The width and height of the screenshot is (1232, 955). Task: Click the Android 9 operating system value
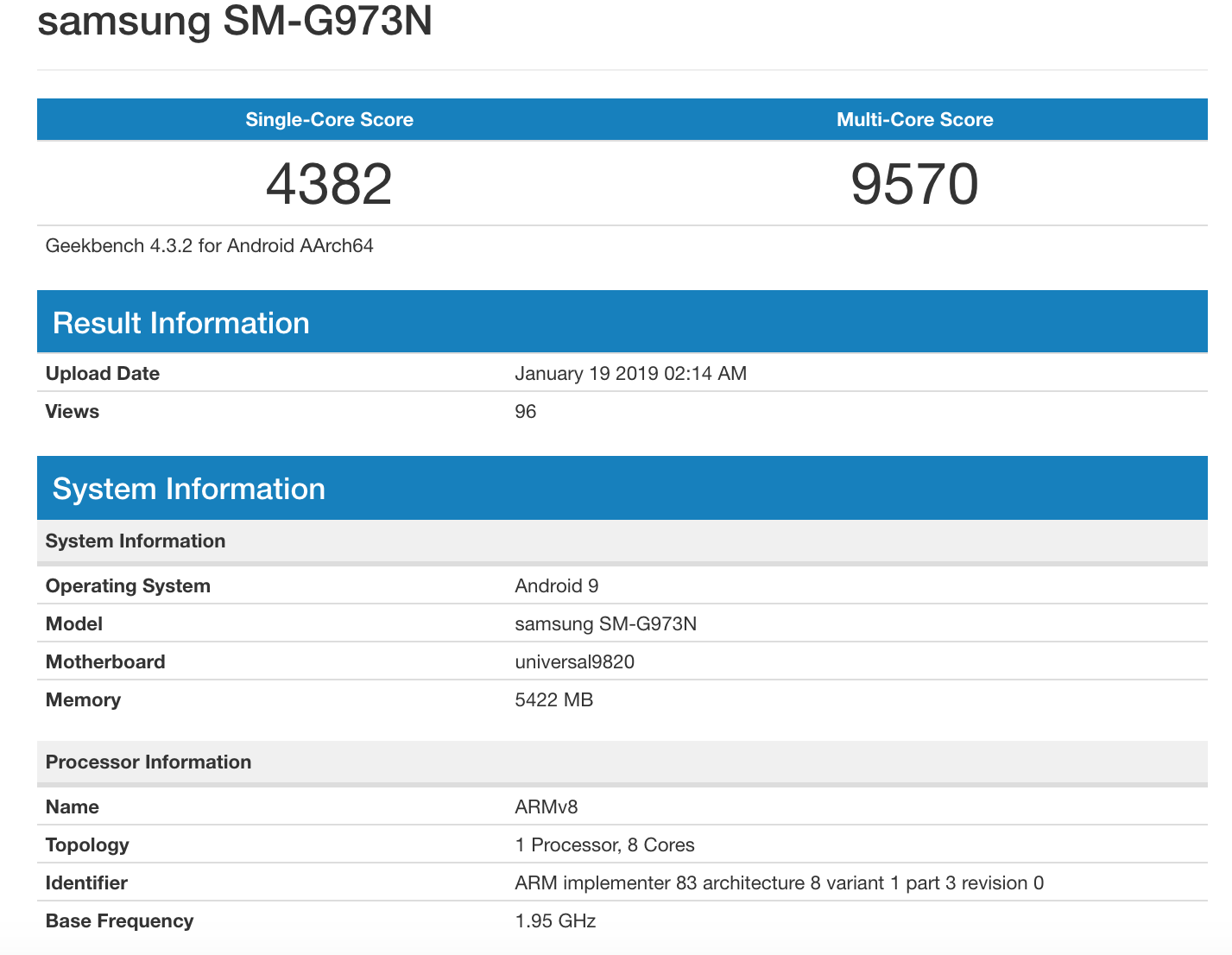coord(556,586)
